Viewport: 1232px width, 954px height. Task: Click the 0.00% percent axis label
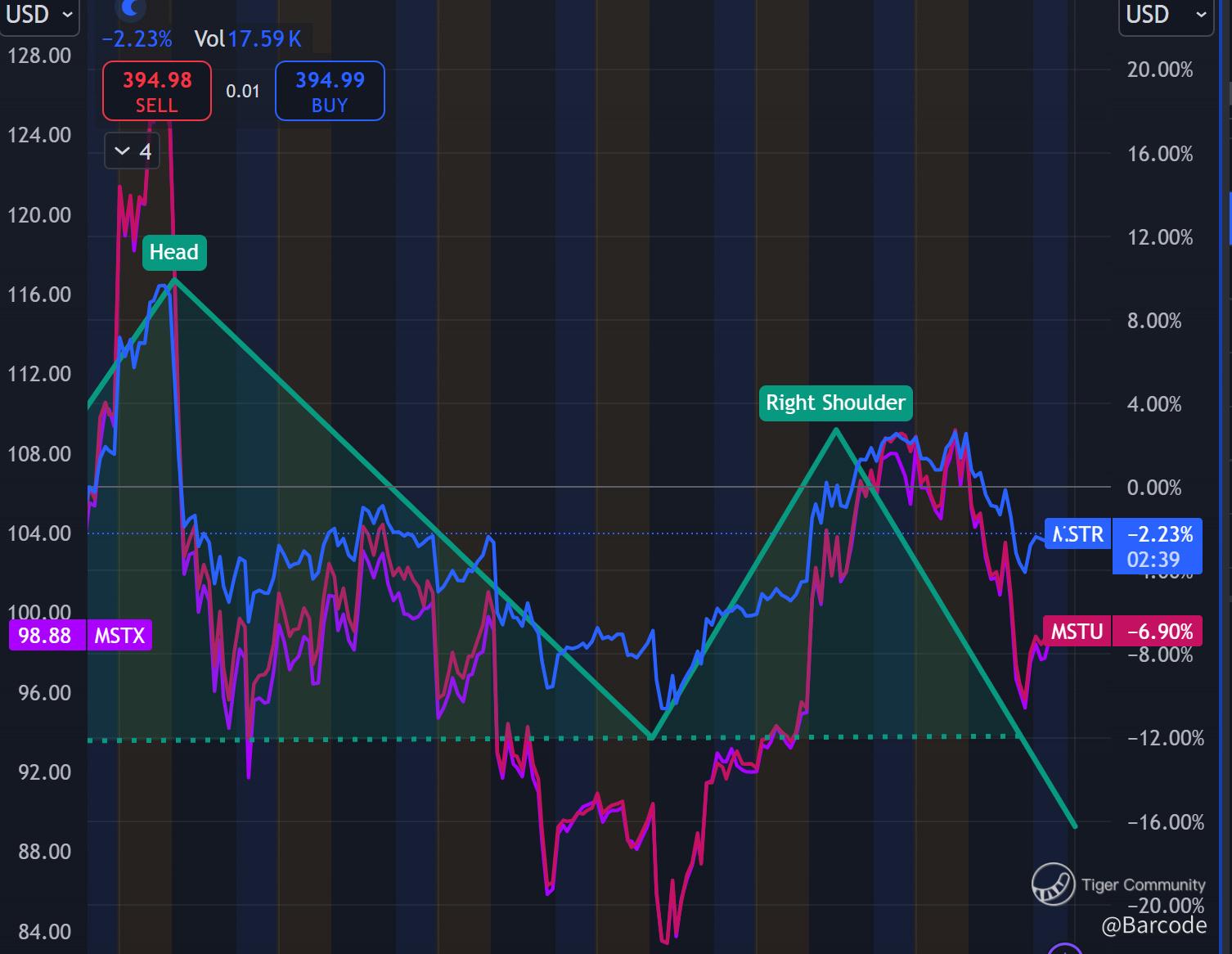[1154, 488]
